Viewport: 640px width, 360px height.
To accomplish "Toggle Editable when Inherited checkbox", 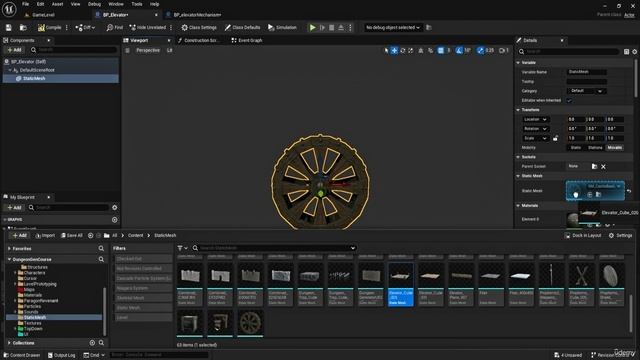I will pyautogui.click(x=569, y=100).
